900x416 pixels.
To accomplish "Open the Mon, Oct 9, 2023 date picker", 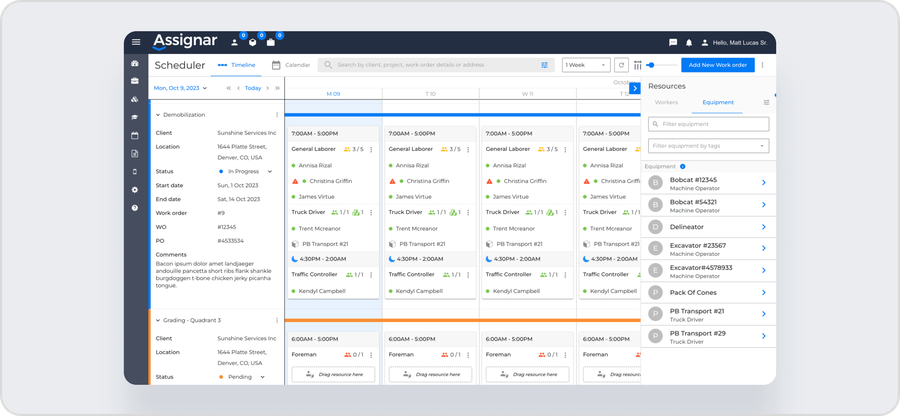I will (x=180, y=88).
